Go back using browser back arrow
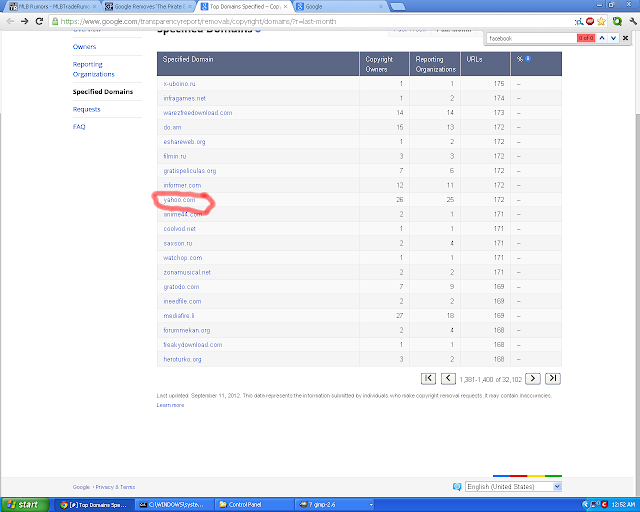 tap(10, 21)
